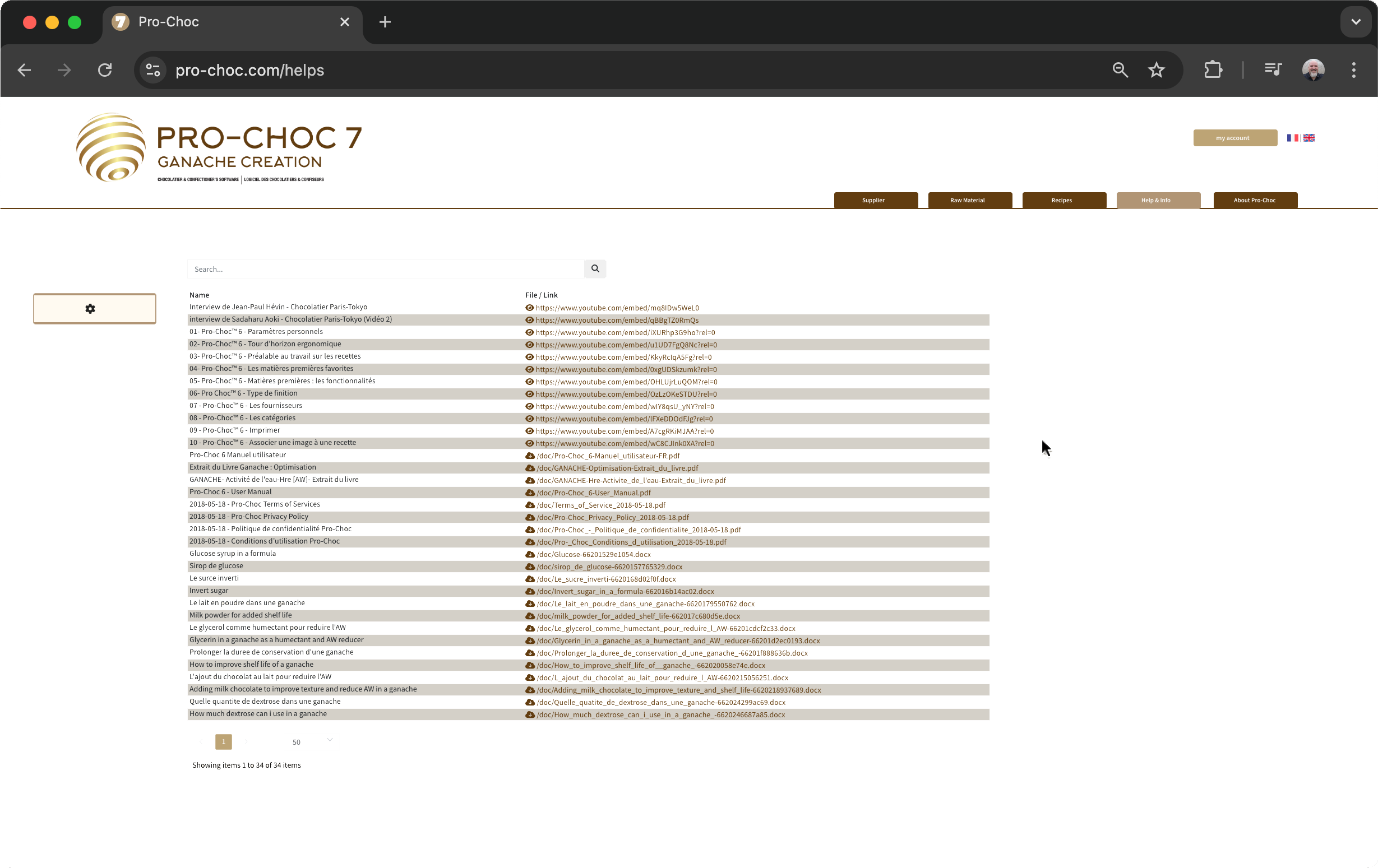Click the download icon for Invert sugar

point(529,592)
